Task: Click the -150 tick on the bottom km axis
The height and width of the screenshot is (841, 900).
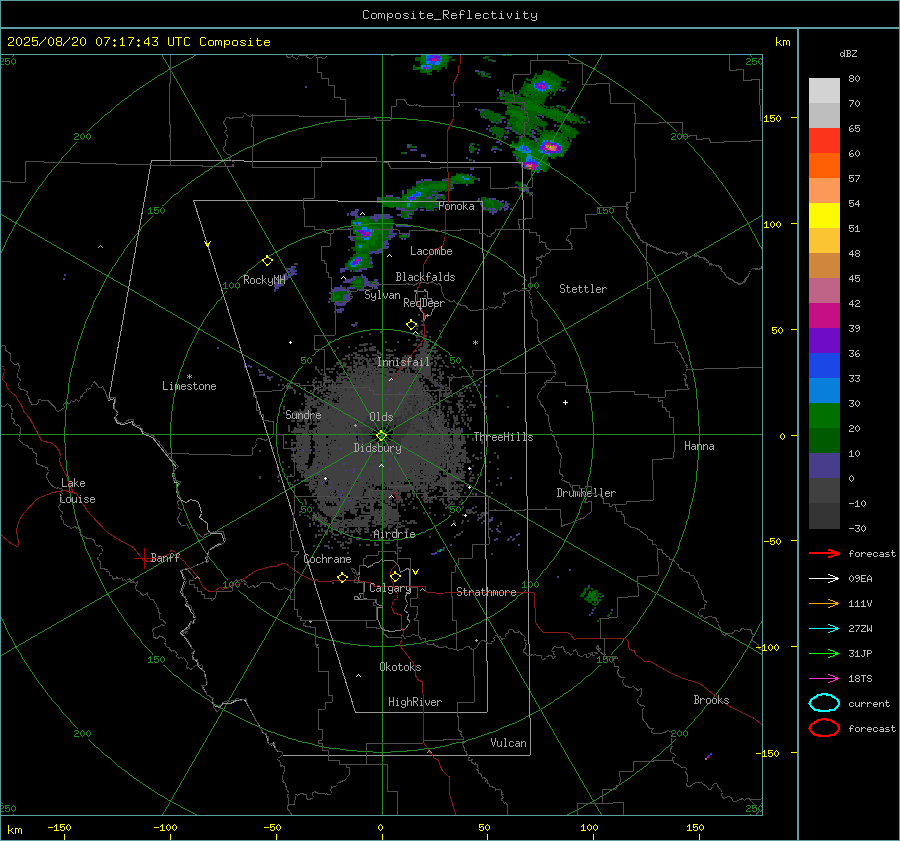Action: click(x=59, y=827)
